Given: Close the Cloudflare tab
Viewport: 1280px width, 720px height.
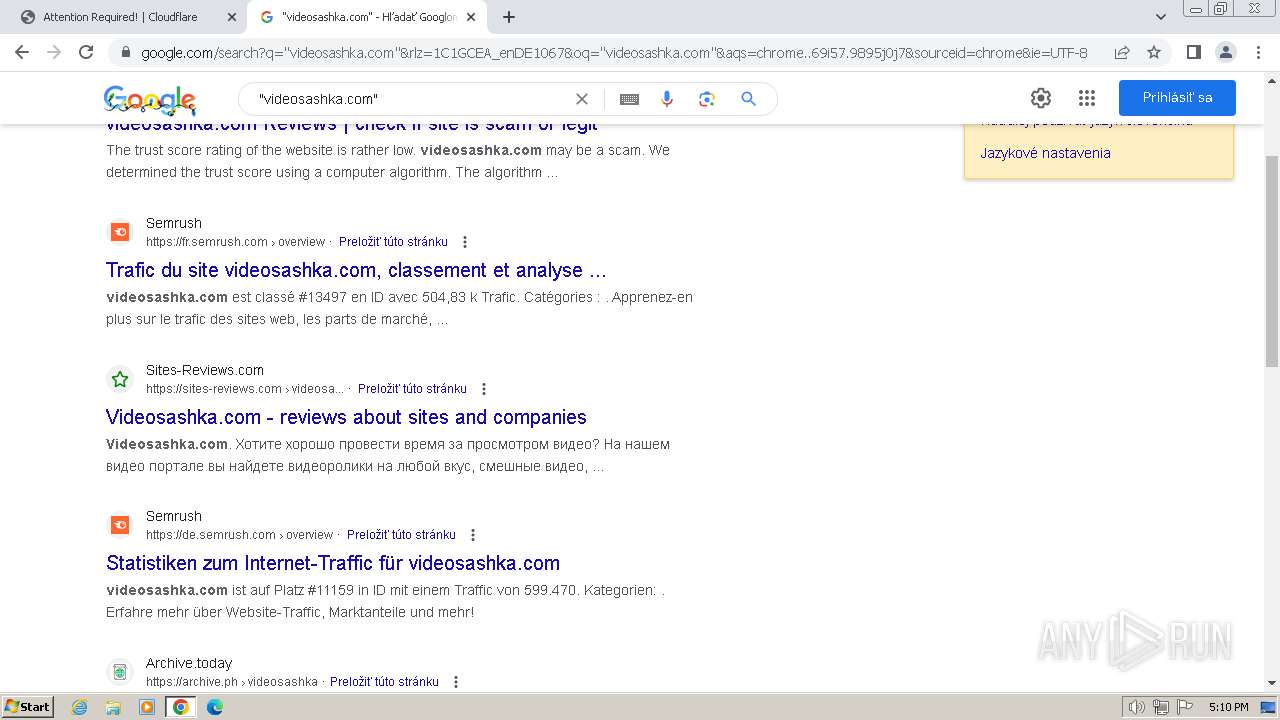Looking at the screenshot, I should click(x=231, y=17).
